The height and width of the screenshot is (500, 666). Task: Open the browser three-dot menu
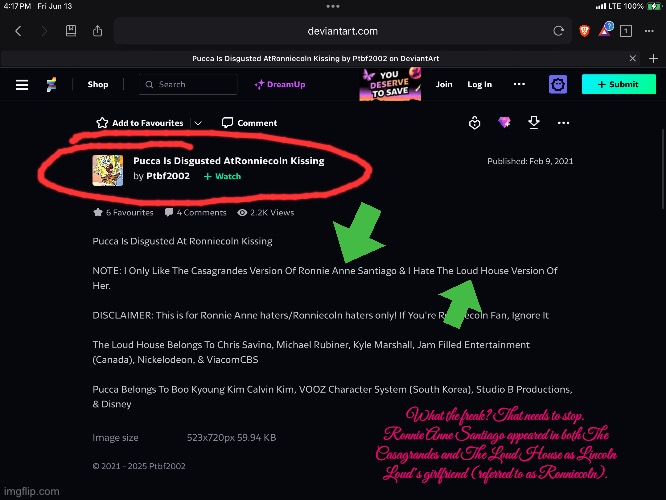[x=649, y=31]
